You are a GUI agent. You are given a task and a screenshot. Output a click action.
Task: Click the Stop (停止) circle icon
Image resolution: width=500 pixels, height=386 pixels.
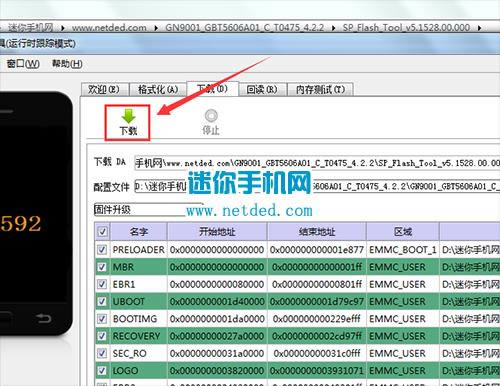pyautogui.click(x=211, y=116)
